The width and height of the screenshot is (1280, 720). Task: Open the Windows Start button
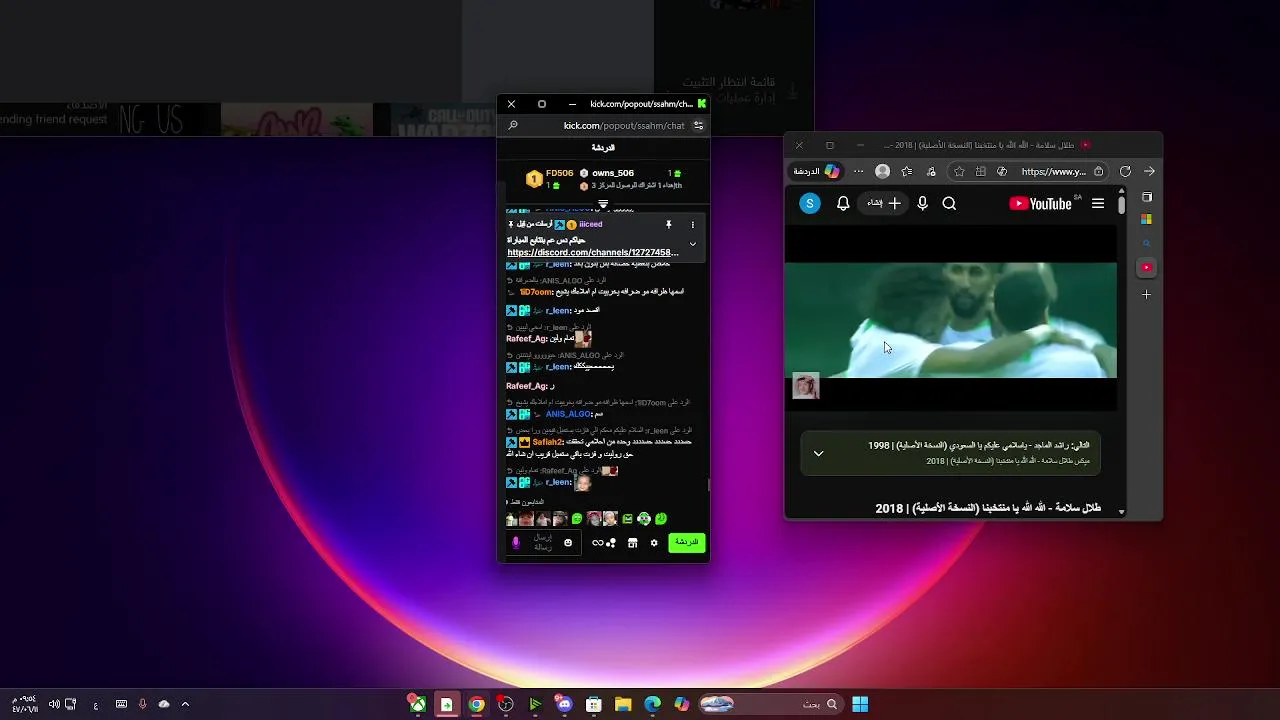[860, 704]
